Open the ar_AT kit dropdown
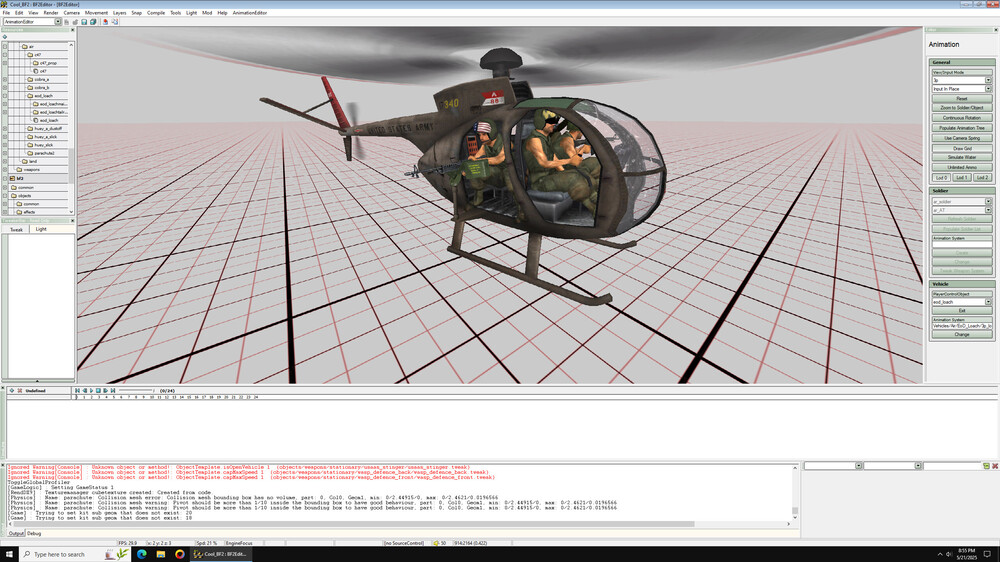 (988, 210)
